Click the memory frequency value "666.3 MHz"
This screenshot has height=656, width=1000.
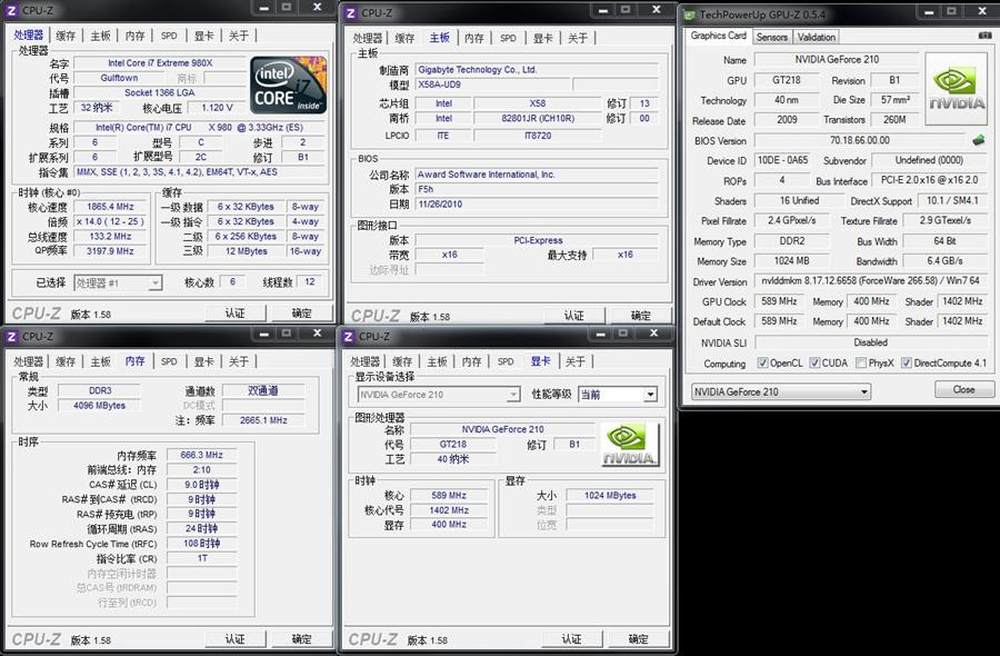[202, 455]
